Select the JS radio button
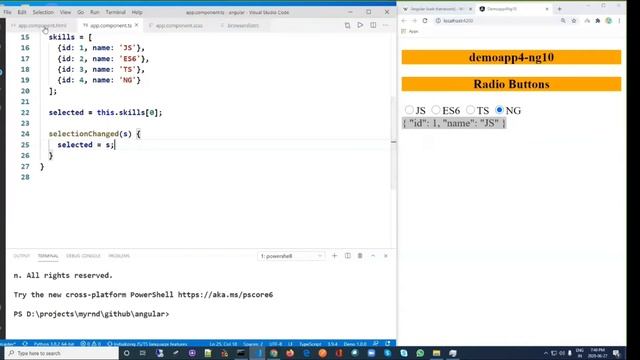640x360 pixels. click(409, 110)
